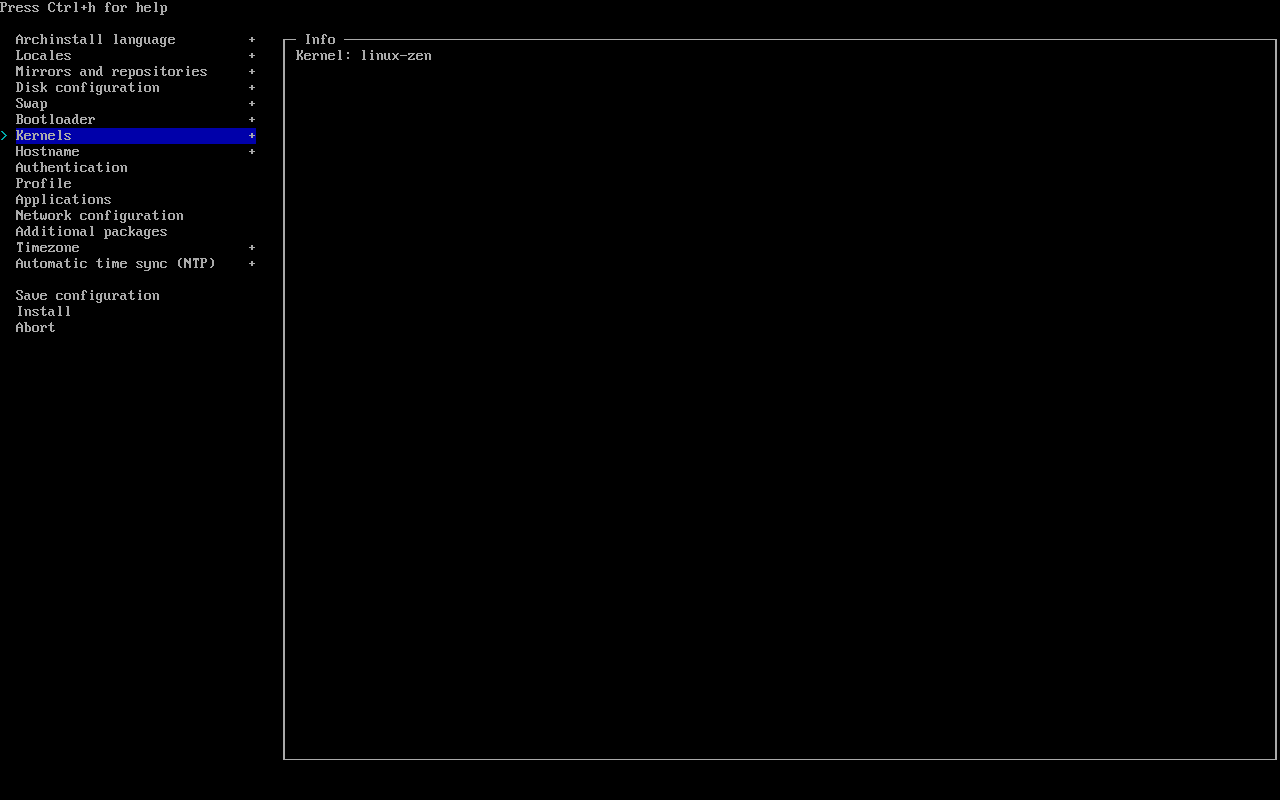Click the plus marker beside Kernels
The width and height of the screenshot is (1280, 800).
tap(252, 136)
